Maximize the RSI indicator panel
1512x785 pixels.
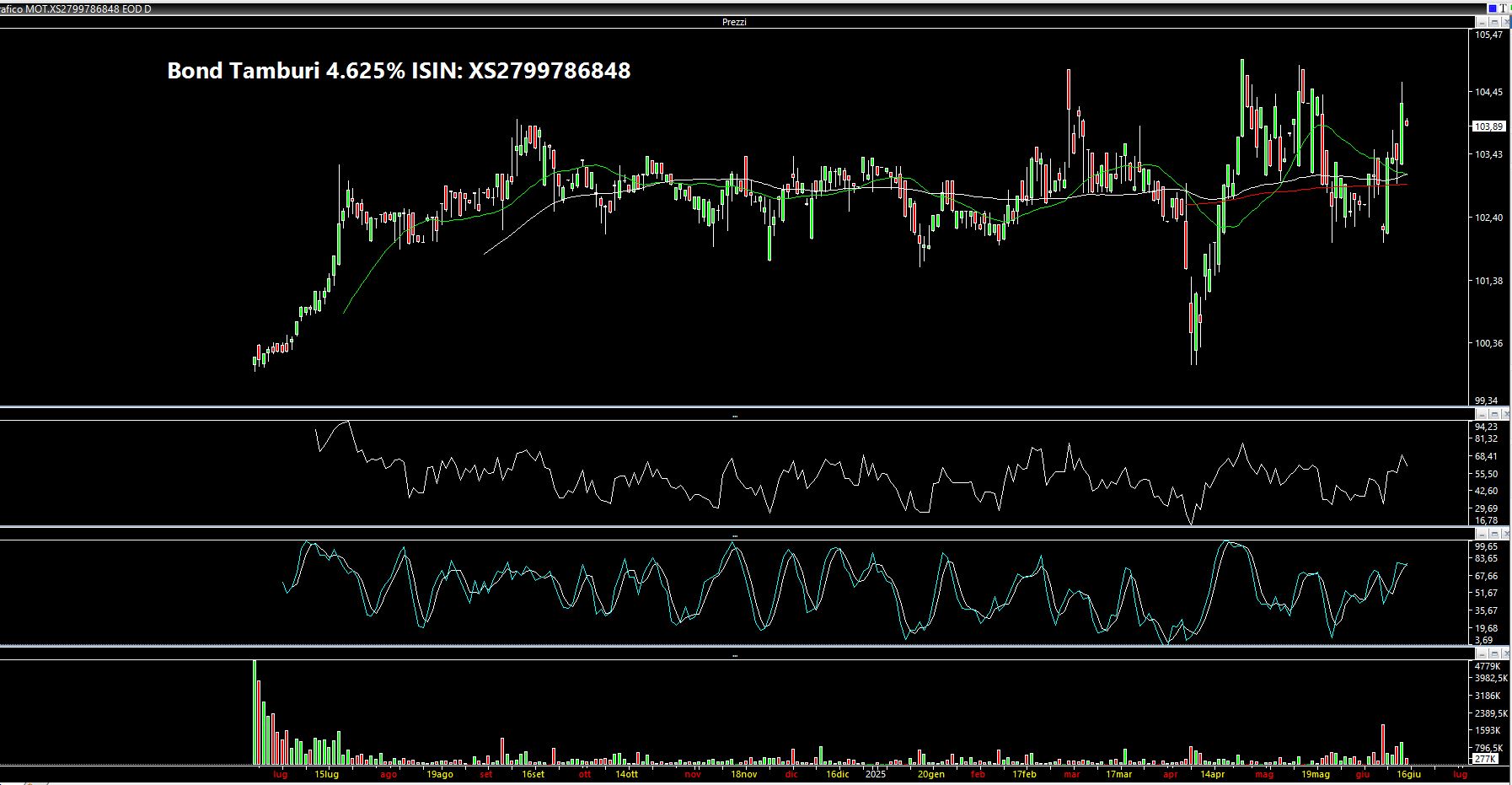(1493, 414)
